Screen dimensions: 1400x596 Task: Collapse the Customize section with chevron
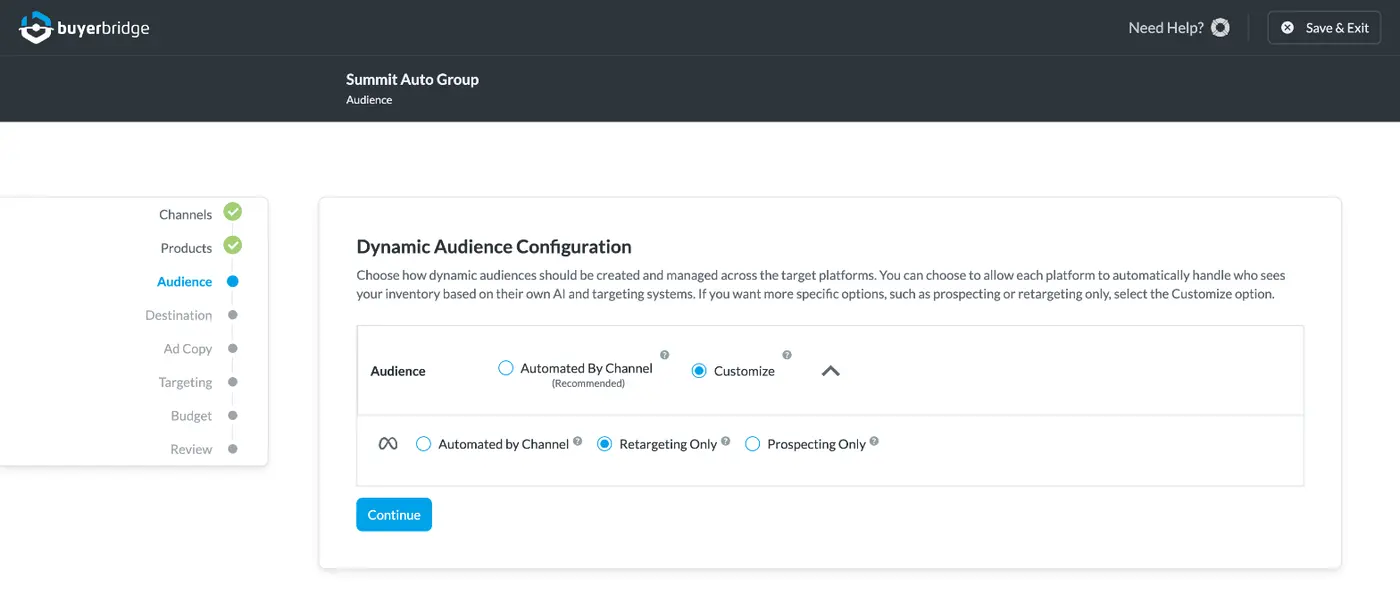[x=831, y=370]
